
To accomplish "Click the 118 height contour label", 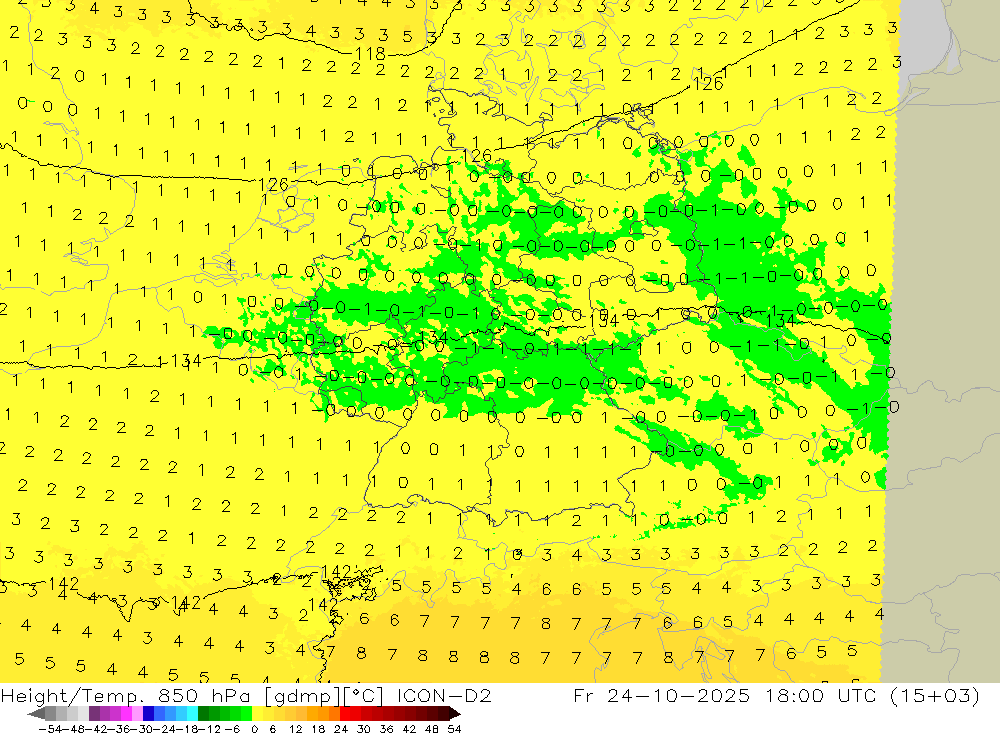I will pos(370,54).
